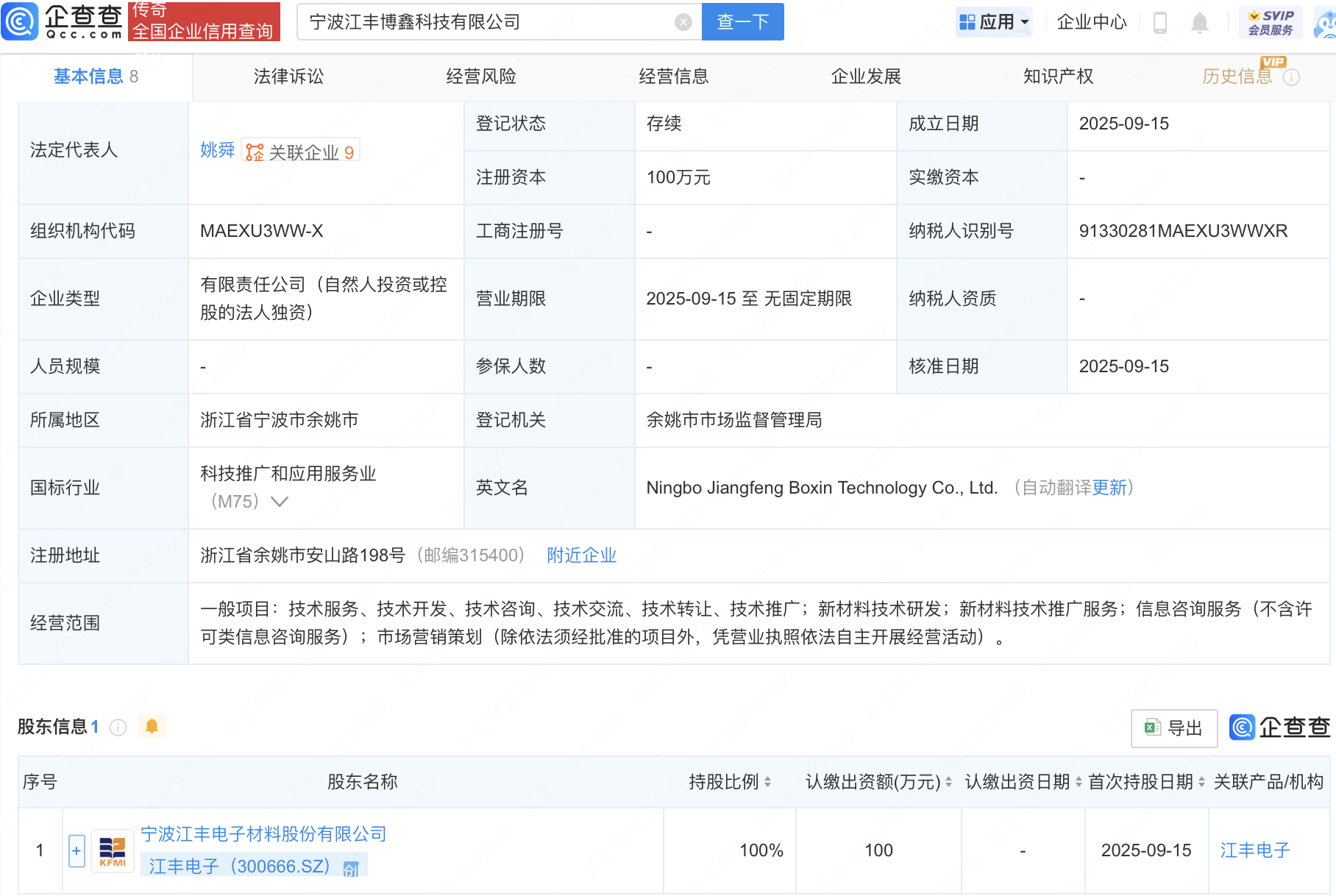1336x896 pixels.
Task: Open 附近企业 nearby companies link
Action: coord(581,555)
